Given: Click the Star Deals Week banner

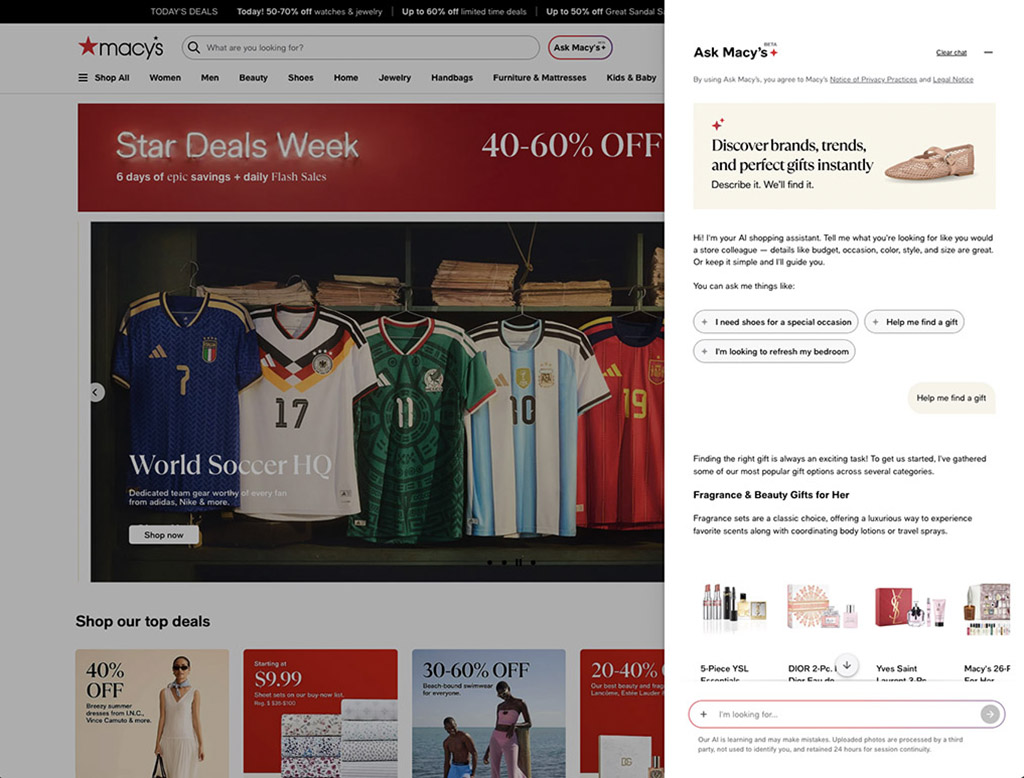Looking at the screenshot, I should [x=371, y=157].
